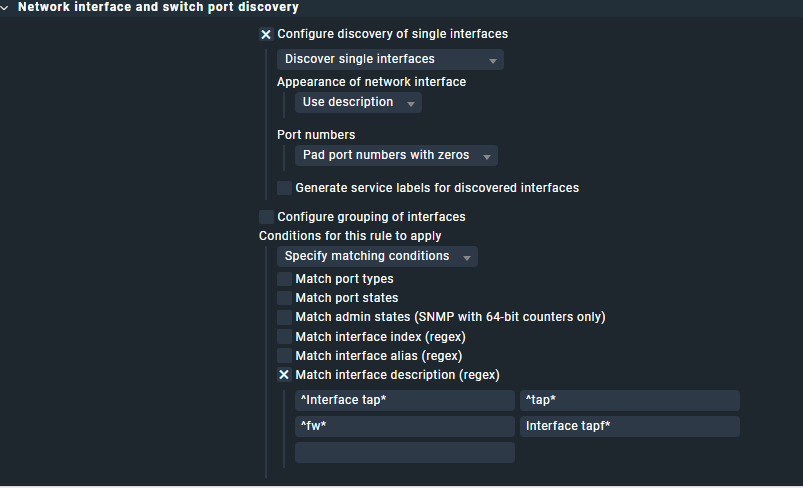The image size is (803, 488).
Task: Enable Generate service labels for discovered interfaces
Action: [285, 188]
